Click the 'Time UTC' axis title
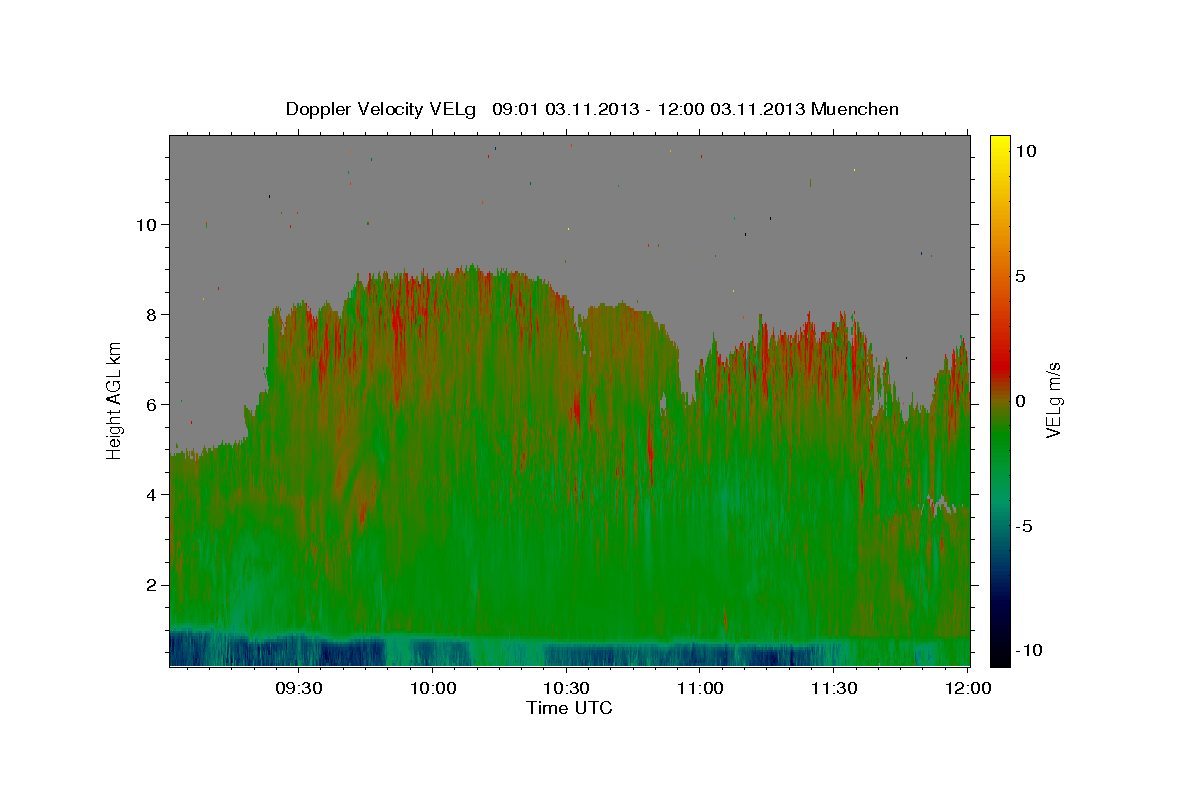The width and height of the screenshot is (1200, 800). coord(569,709)
